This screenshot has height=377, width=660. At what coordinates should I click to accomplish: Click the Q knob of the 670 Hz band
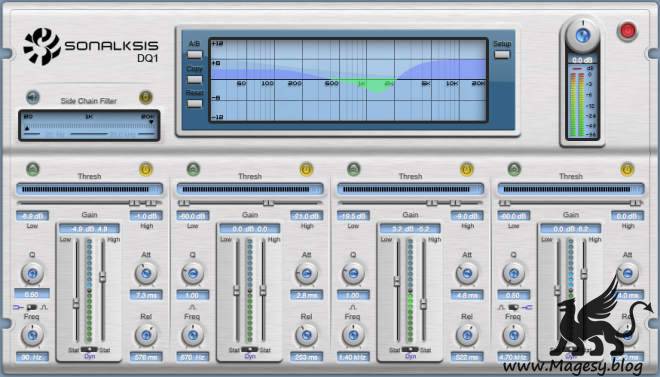(193, 274)
